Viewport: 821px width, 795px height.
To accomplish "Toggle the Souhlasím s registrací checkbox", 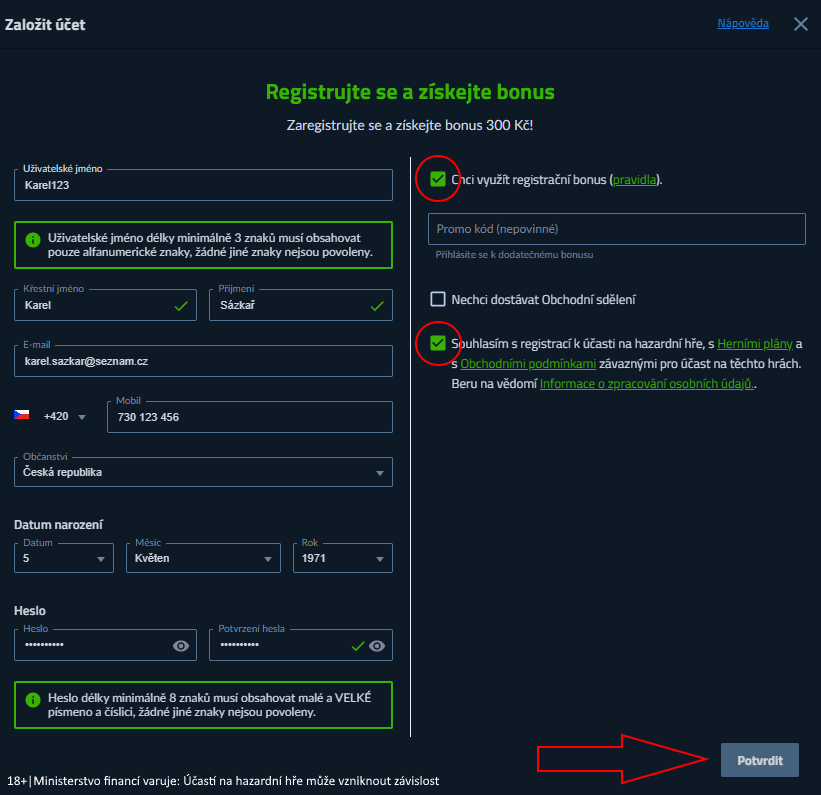I will tap(438, 343).
